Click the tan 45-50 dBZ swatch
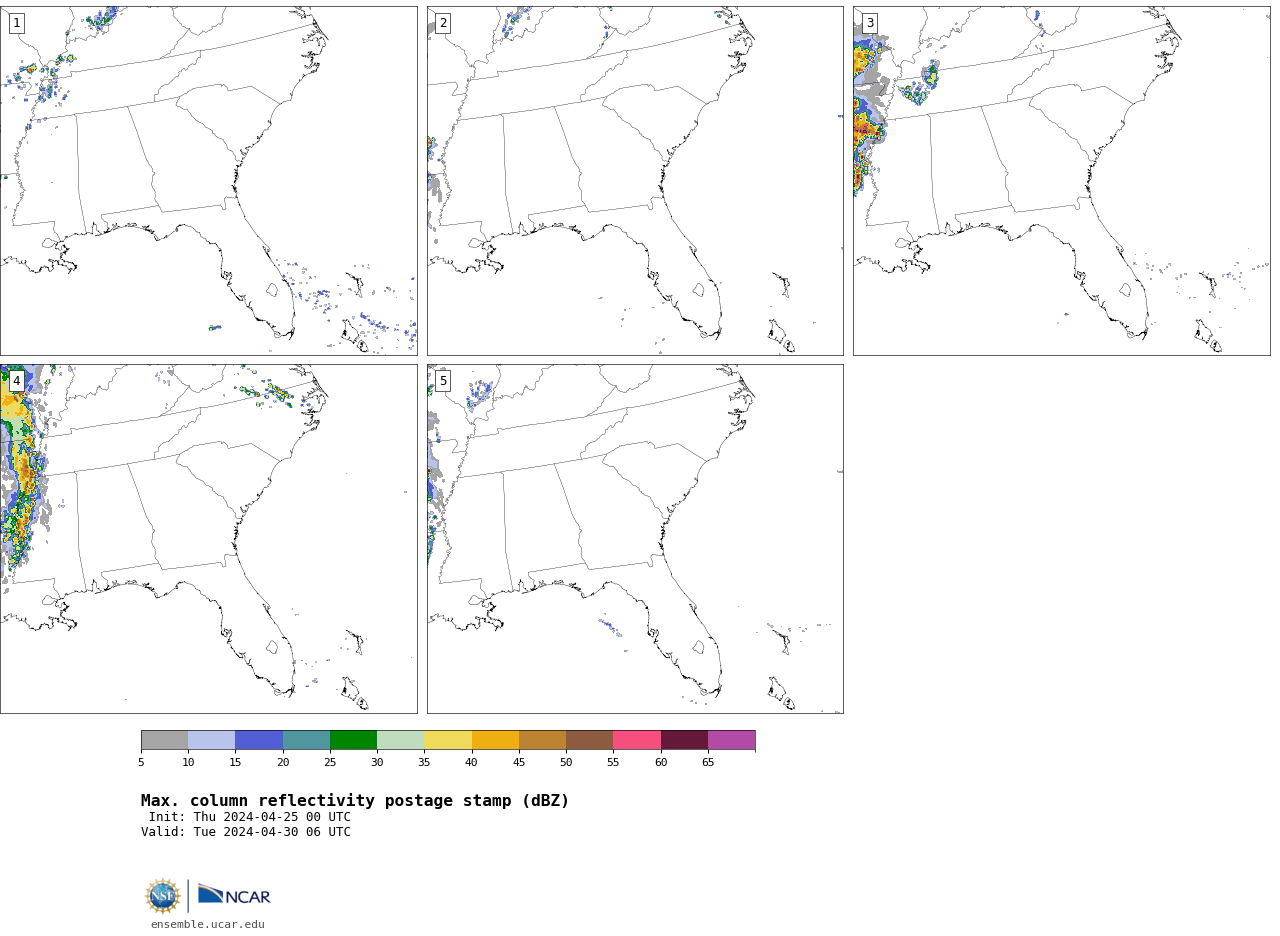 (542, 740)
